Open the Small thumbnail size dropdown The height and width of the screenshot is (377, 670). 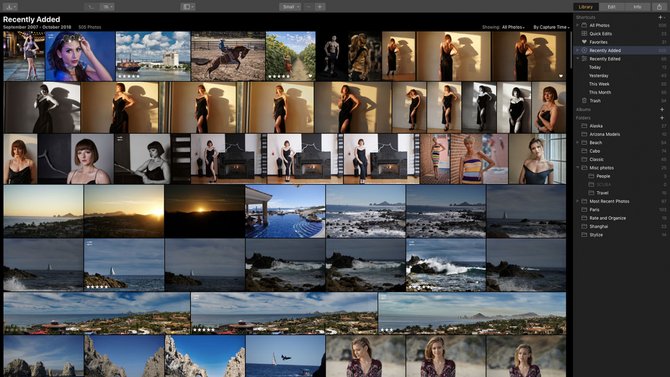291,7
